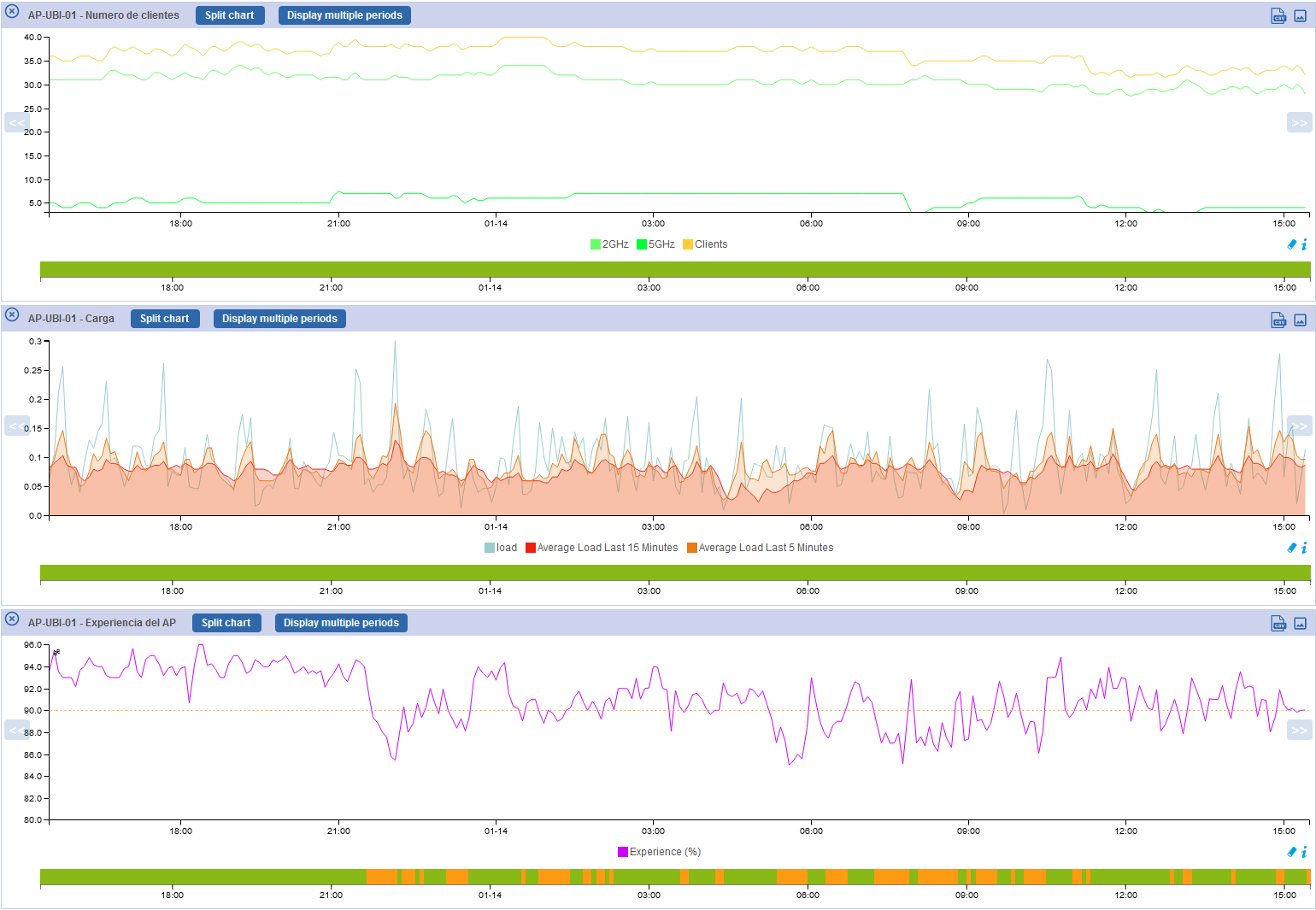Go to next period on clientes chart
The height and width of the screenshot is (910, 1316).
tap(1299, 122)
